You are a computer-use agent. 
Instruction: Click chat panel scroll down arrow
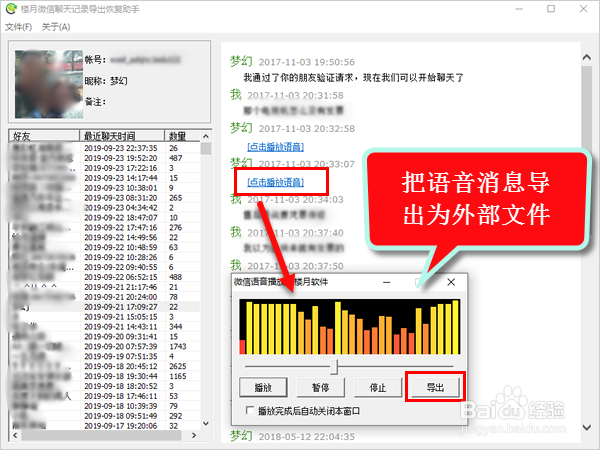pyautogui.click(x=587, y=427)
